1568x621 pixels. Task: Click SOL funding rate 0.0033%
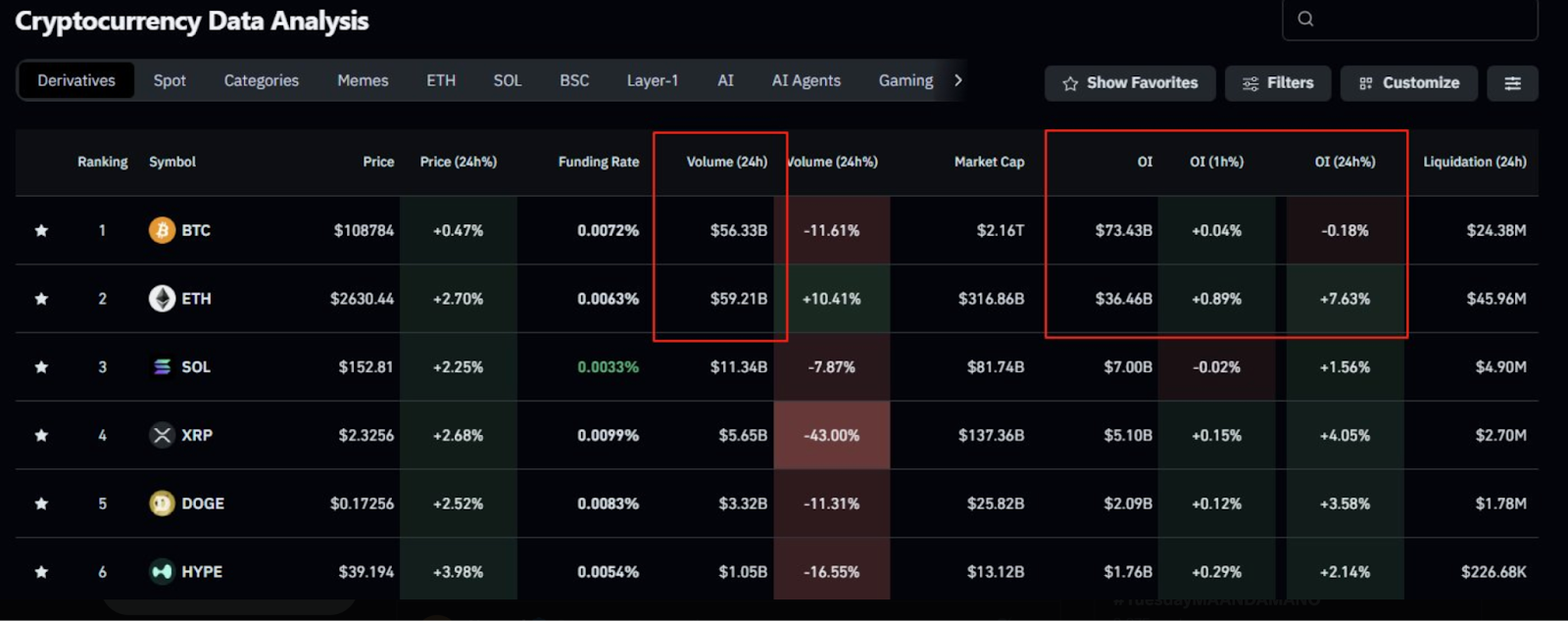pyautogui.click(x=608, y=367)
